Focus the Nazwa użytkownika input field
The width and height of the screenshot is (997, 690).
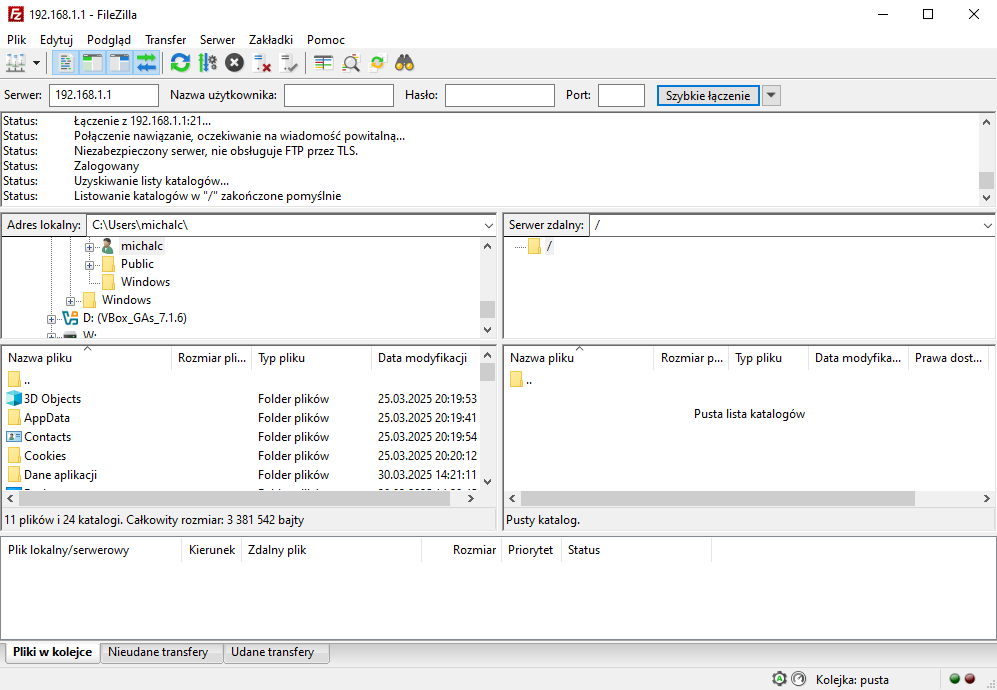pos(339,95)
